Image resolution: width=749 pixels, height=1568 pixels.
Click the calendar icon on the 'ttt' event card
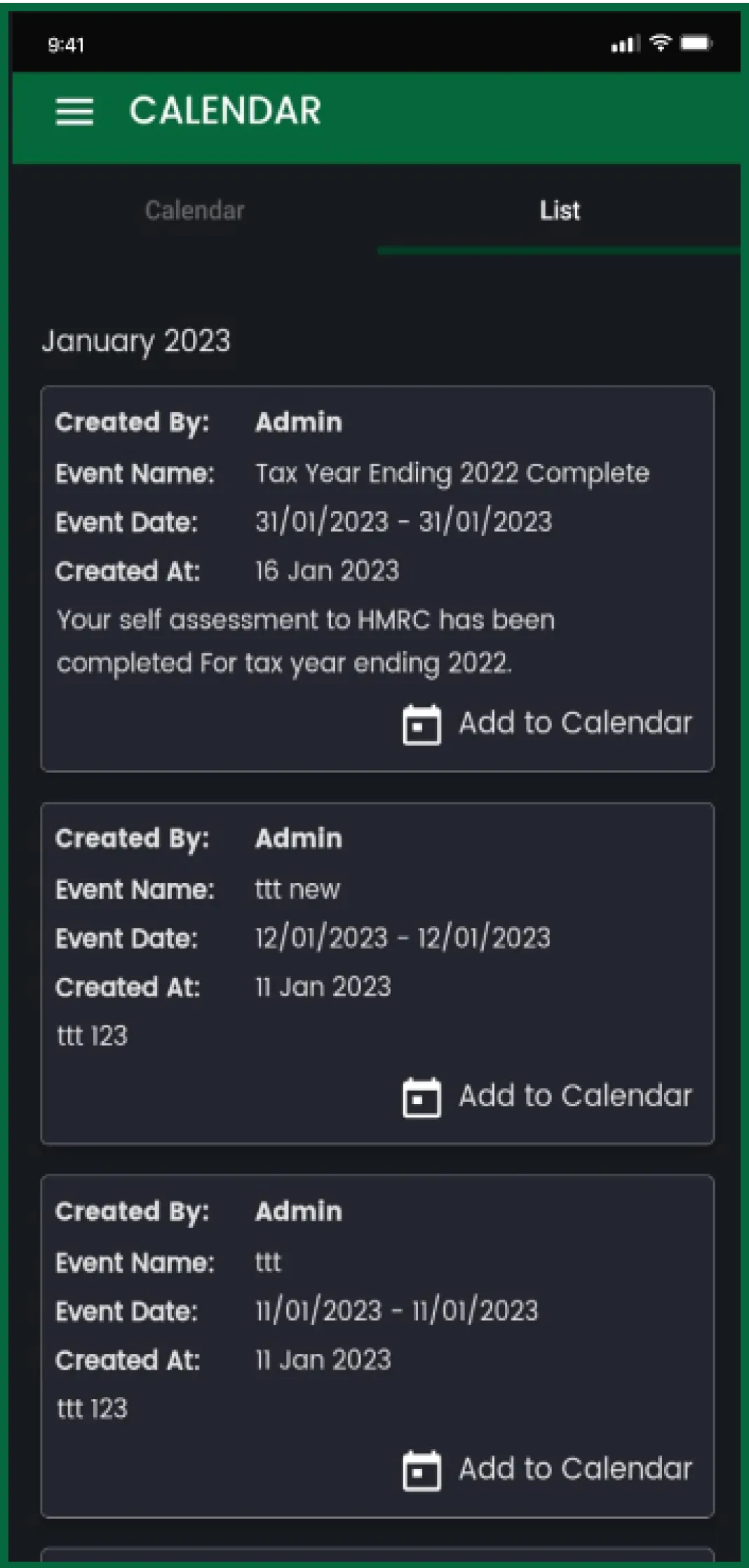click(422, 1469)
